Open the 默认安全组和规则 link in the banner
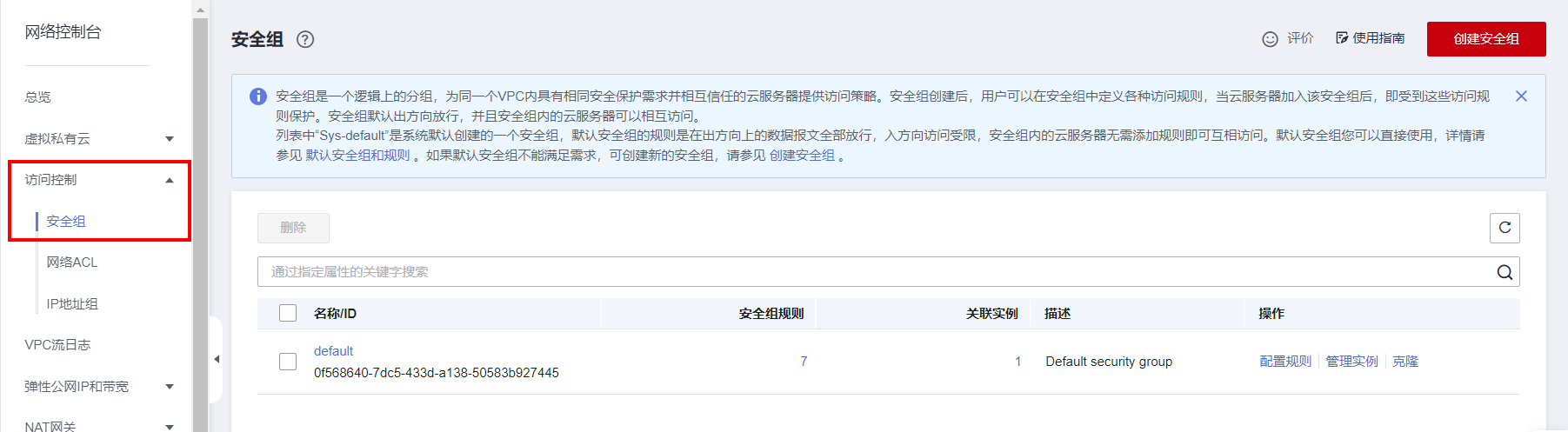 point(357,156)
